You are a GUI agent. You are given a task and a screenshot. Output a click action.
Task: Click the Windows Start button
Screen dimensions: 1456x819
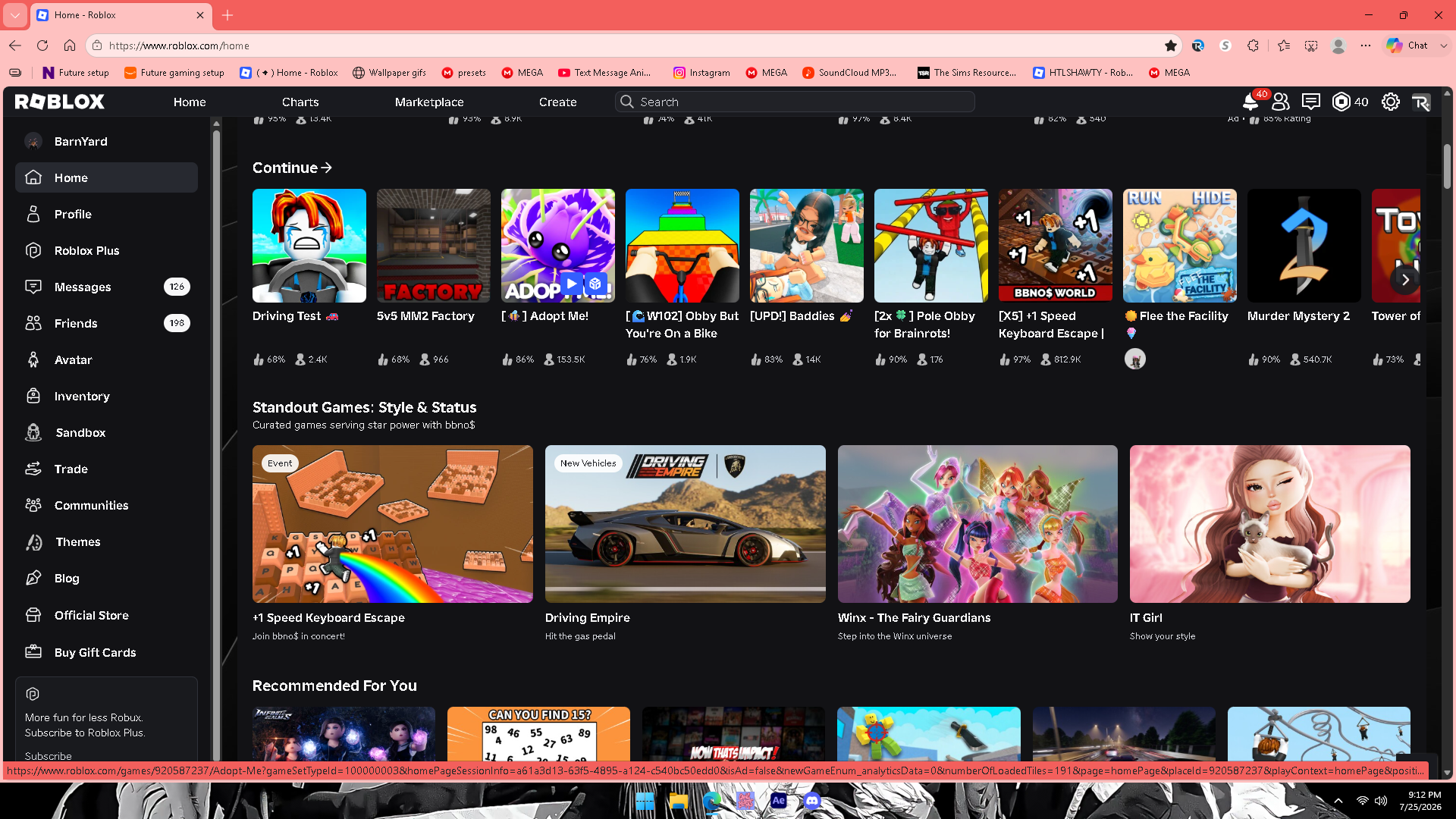(x=645, y=801)
